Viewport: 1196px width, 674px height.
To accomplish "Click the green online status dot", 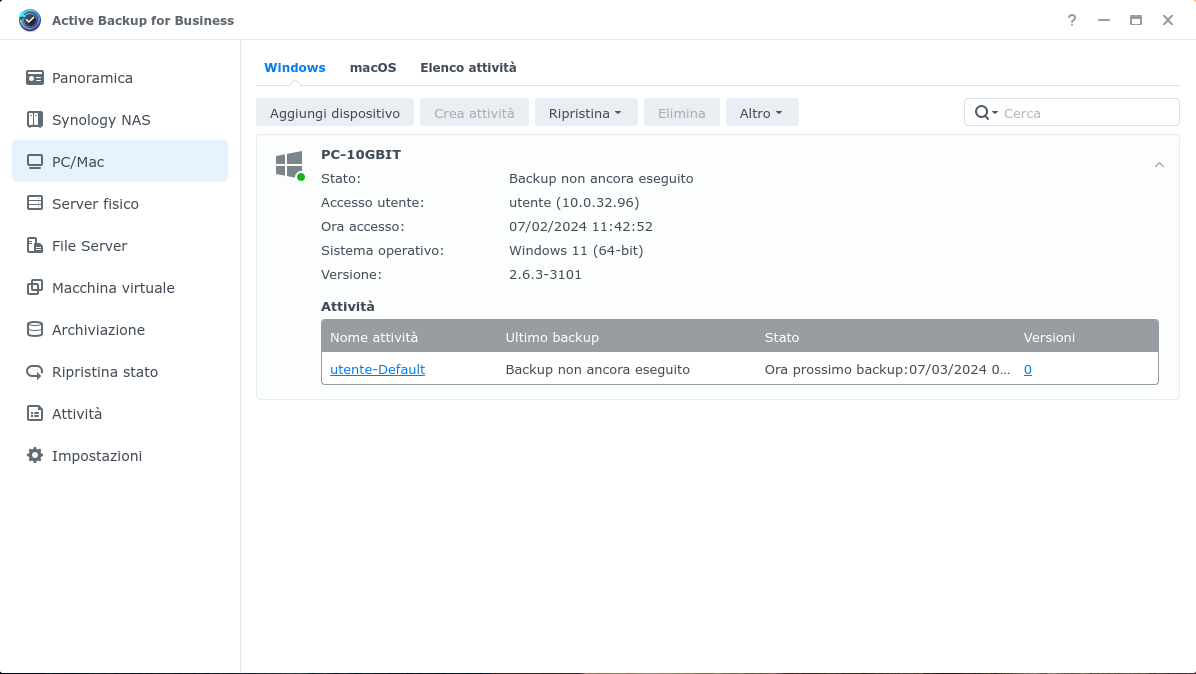I will pyautogui.click(x=301, y=177).
